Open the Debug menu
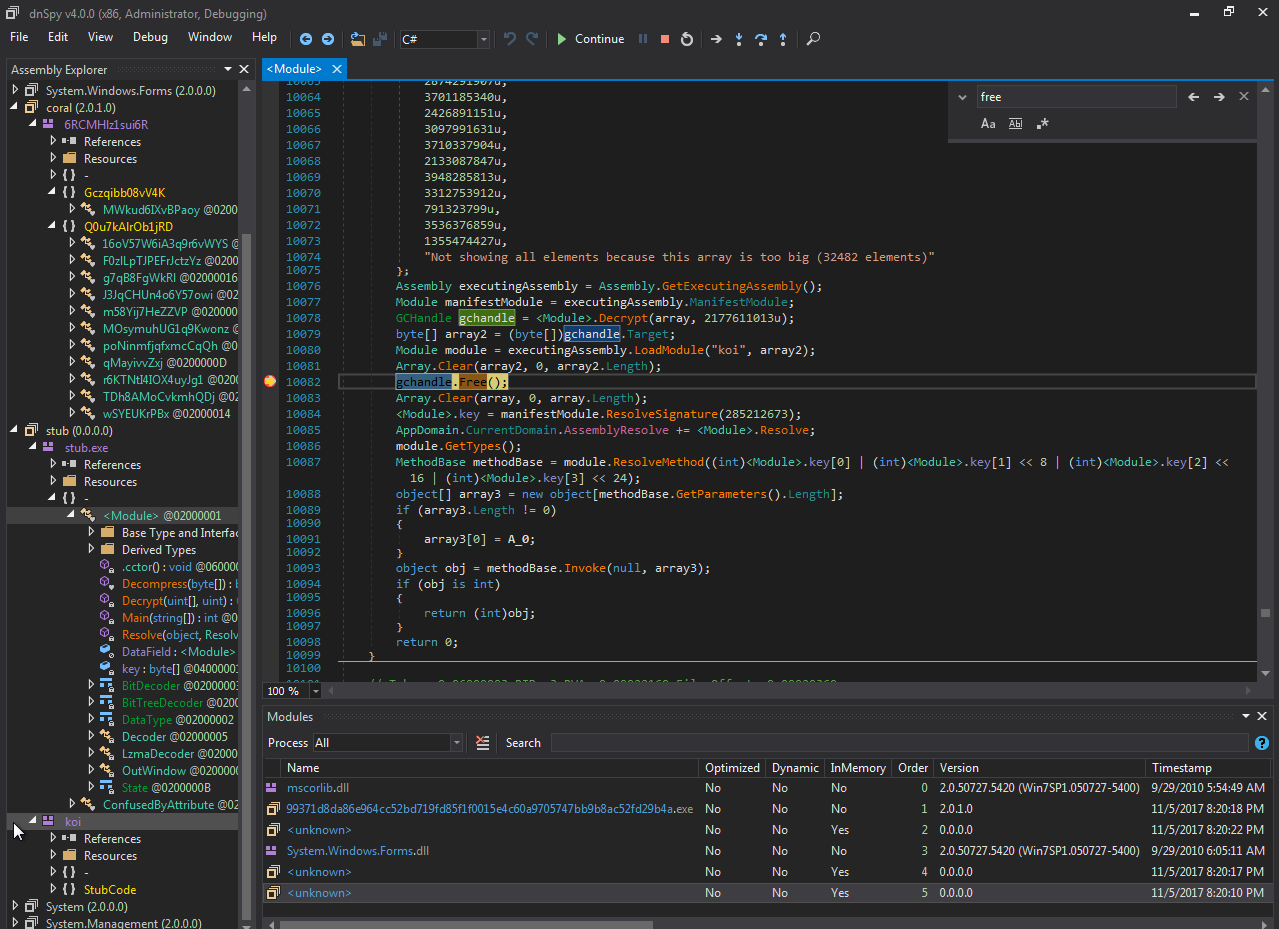1279x929 pixels. pyautogui.click(x=150, y=37)
